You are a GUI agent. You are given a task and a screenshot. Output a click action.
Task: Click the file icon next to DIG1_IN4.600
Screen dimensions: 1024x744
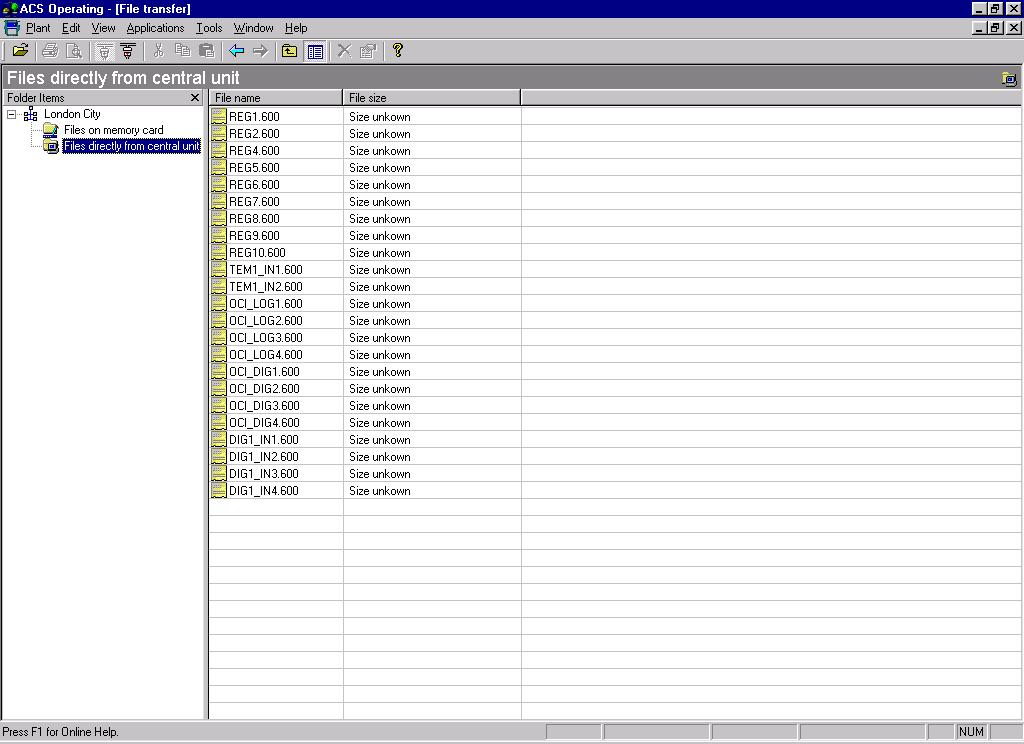219,491
